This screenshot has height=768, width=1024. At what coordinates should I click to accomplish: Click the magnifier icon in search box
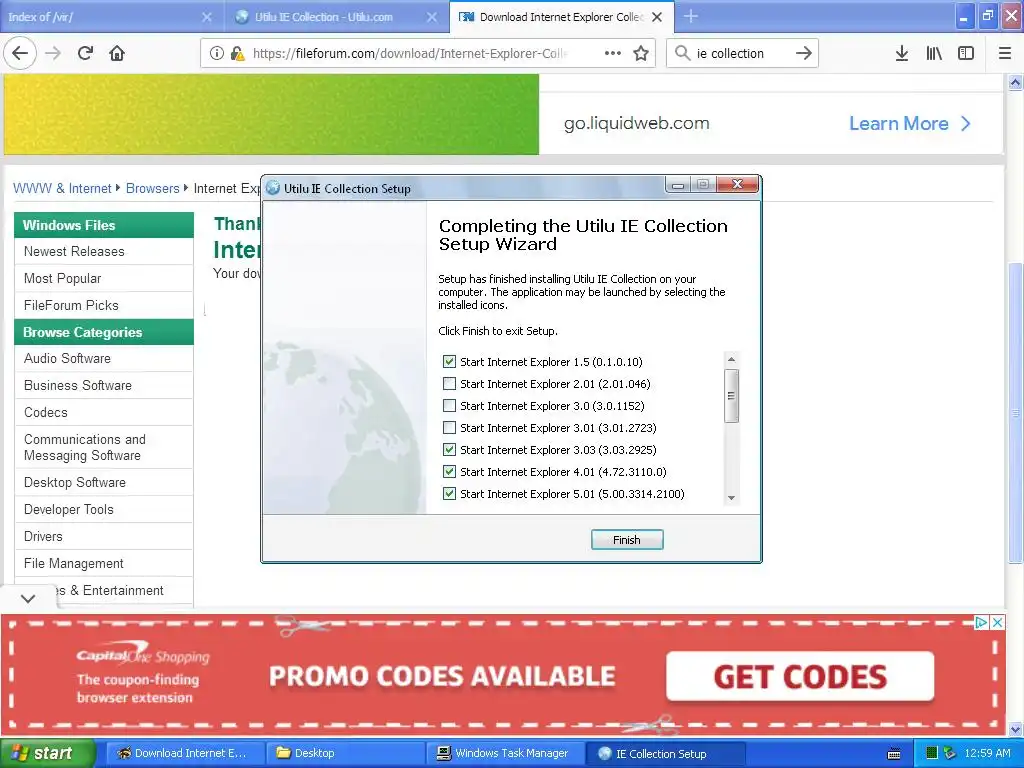click(x=682, y=53)
